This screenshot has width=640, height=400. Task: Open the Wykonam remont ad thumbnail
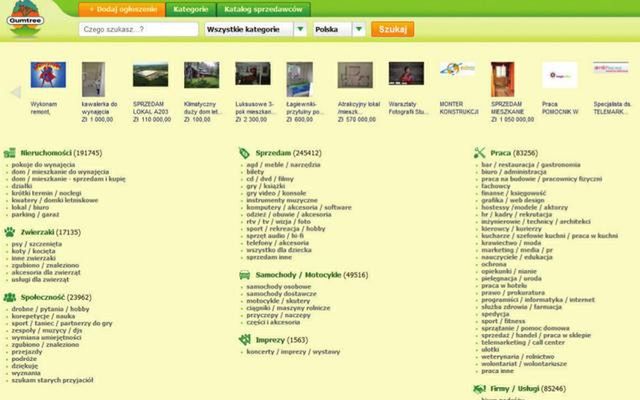48,75
